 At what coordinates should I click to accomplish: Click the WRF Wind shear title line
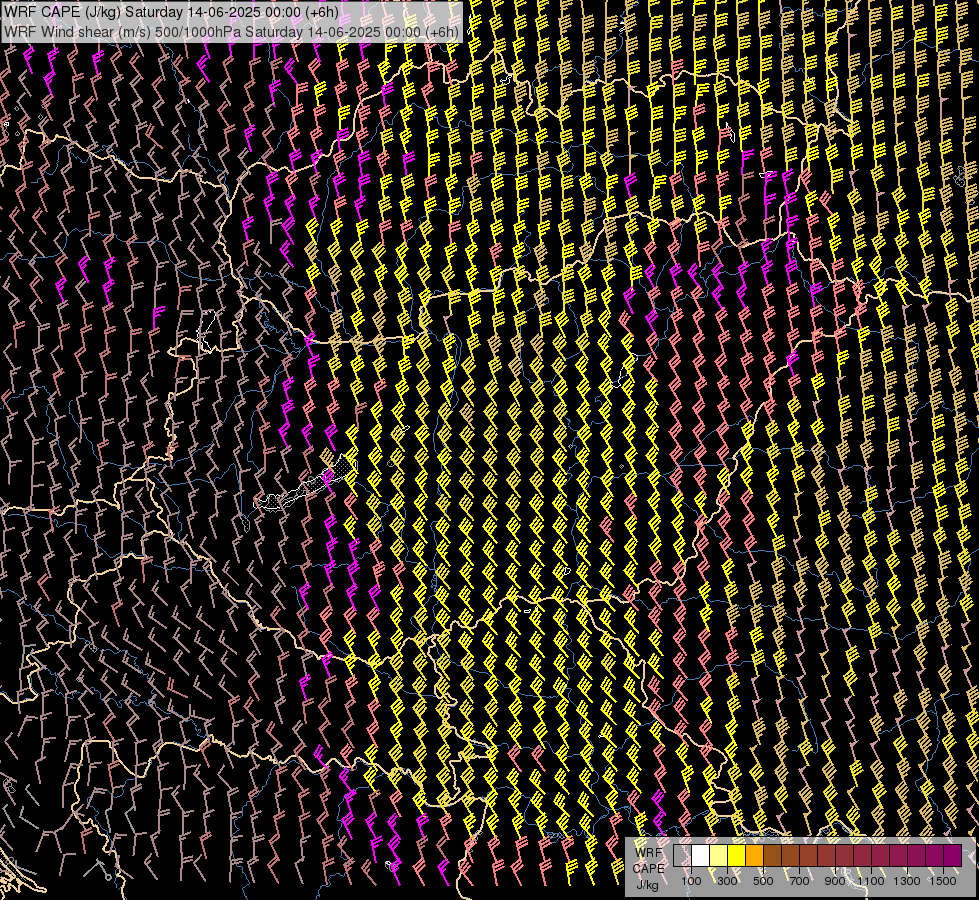[232, 31]
